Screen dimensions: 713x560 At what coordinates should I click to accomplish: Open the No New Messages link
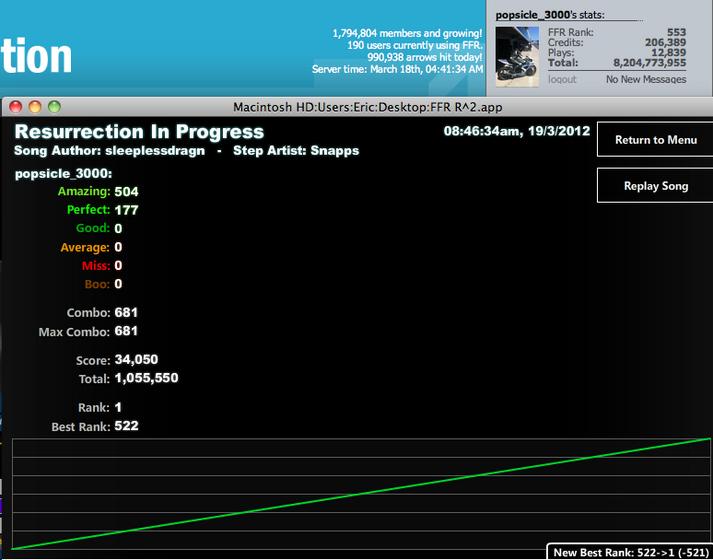tap(646, 80)
